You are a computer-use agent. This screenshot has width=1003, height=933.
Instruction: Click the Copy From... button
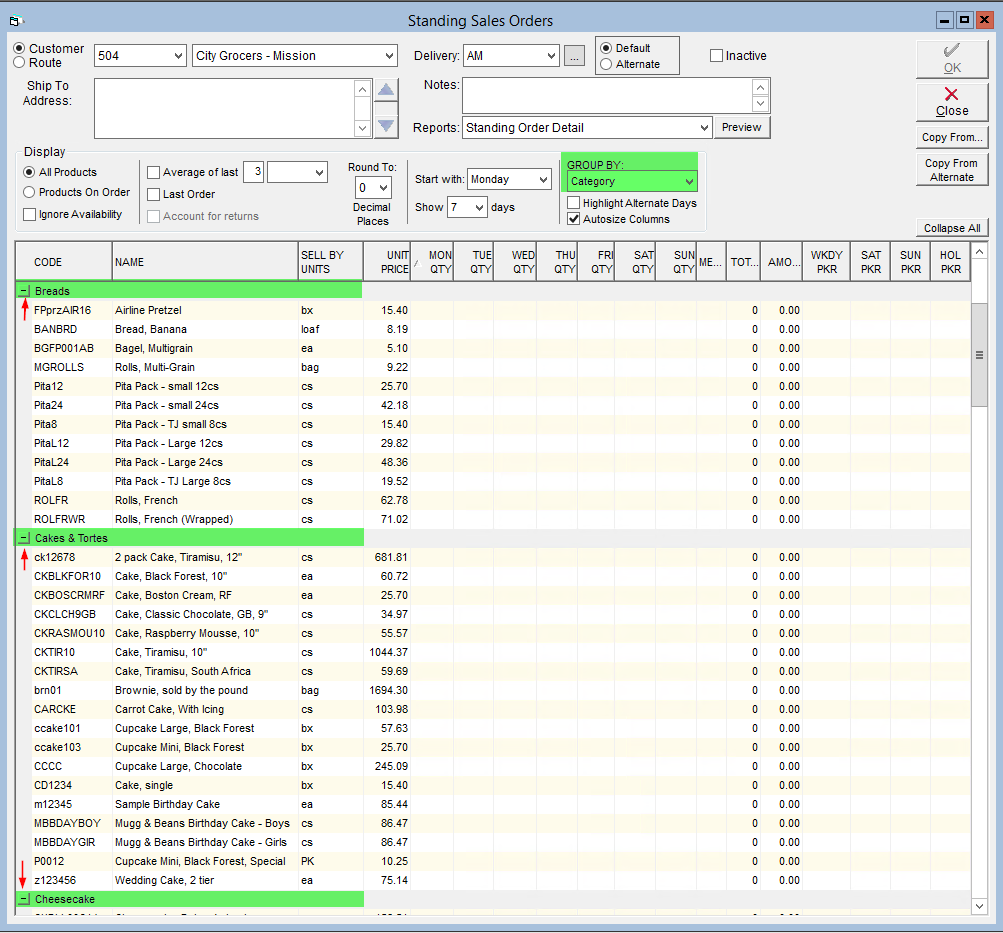(952, 137)
